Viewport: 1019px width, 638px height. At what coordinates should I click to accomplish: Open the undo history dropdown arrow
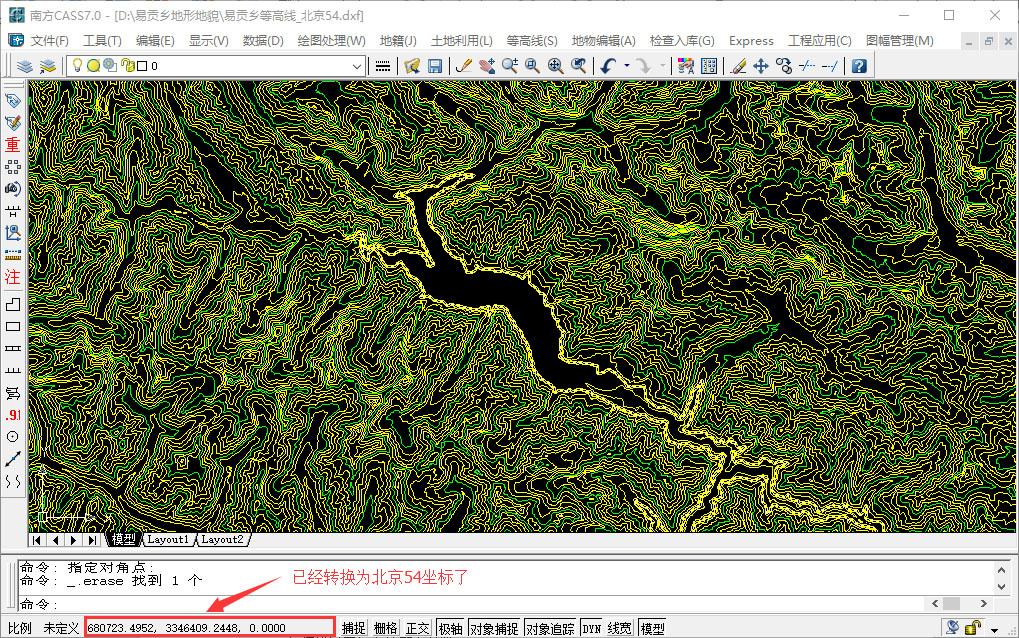click(626, 66)
